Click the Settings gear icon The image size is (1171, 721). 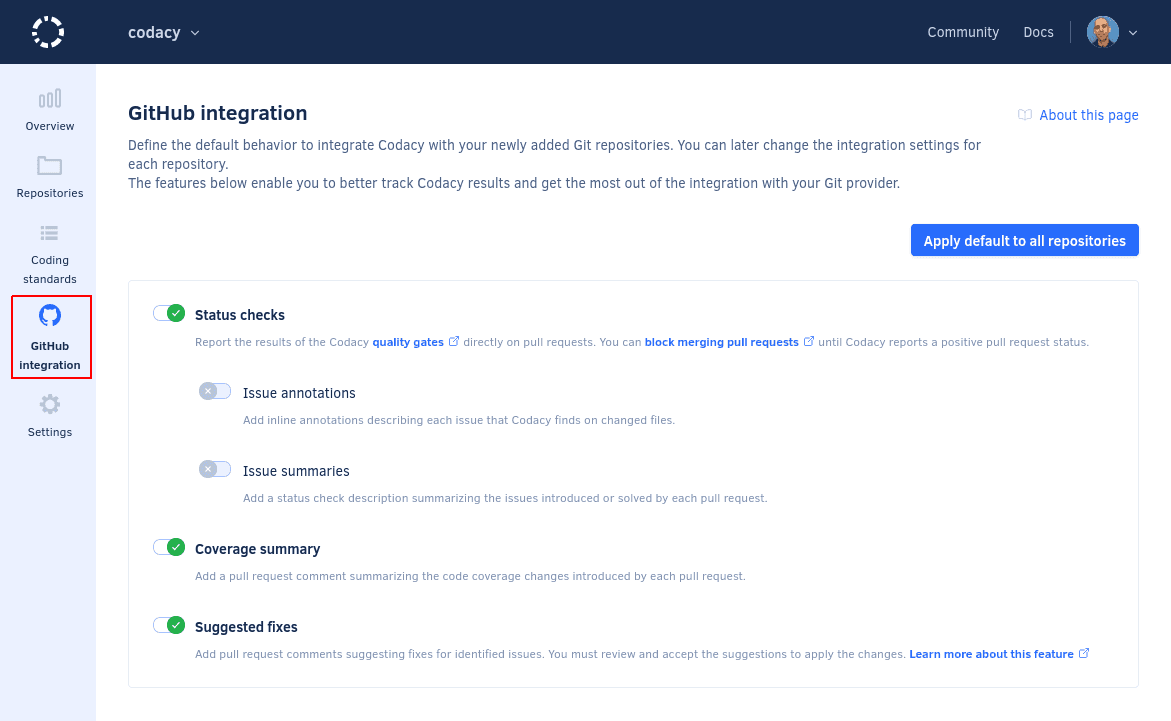pos(49,404)
